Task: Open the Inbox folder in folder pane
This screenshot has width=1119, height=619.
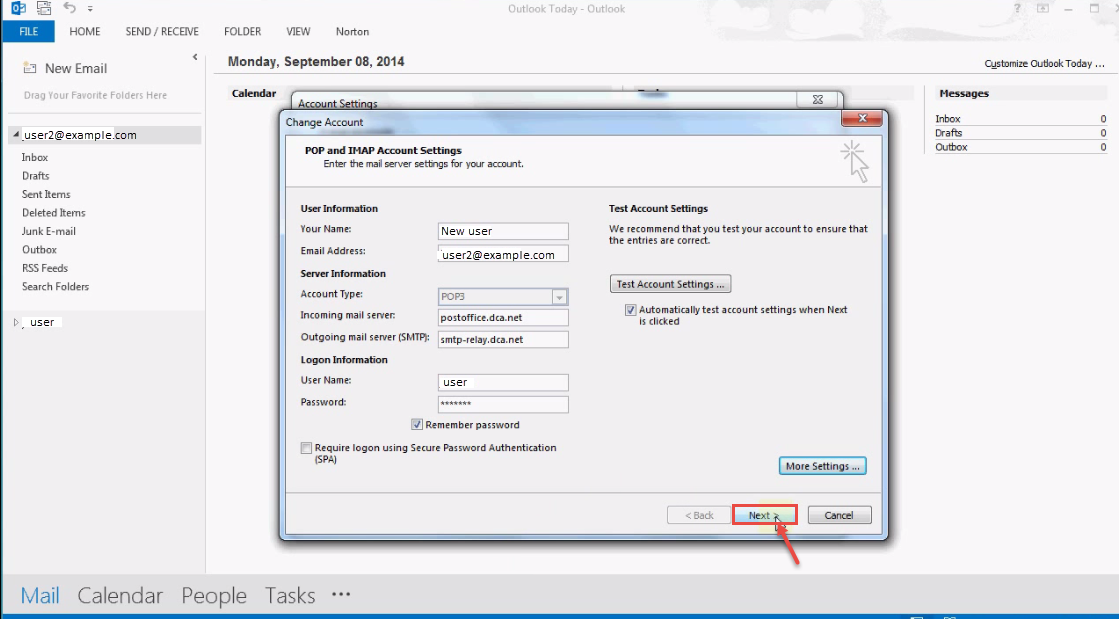Action: click(x=35, y=157)
